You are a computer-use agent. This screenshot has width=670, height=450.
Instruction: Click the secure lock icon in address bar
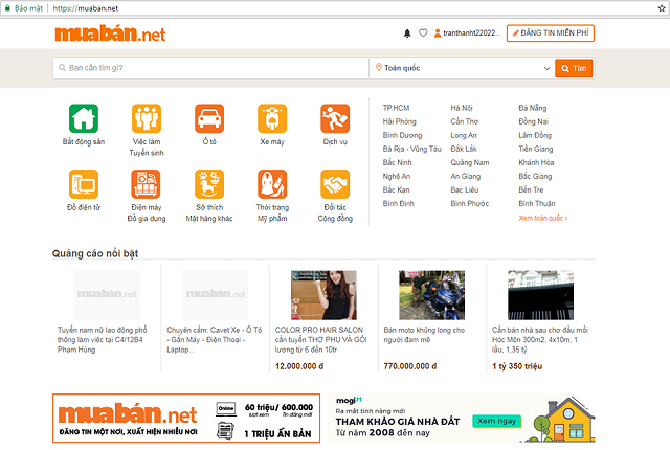(7, 8)
